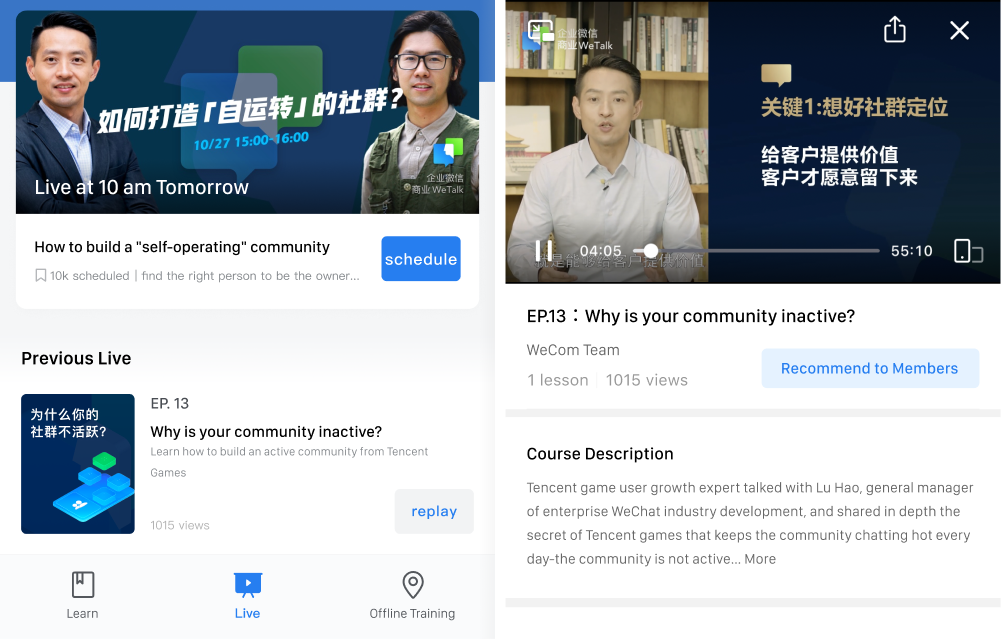
Task: Go to Offline Training tab
Action: point(412,595)
